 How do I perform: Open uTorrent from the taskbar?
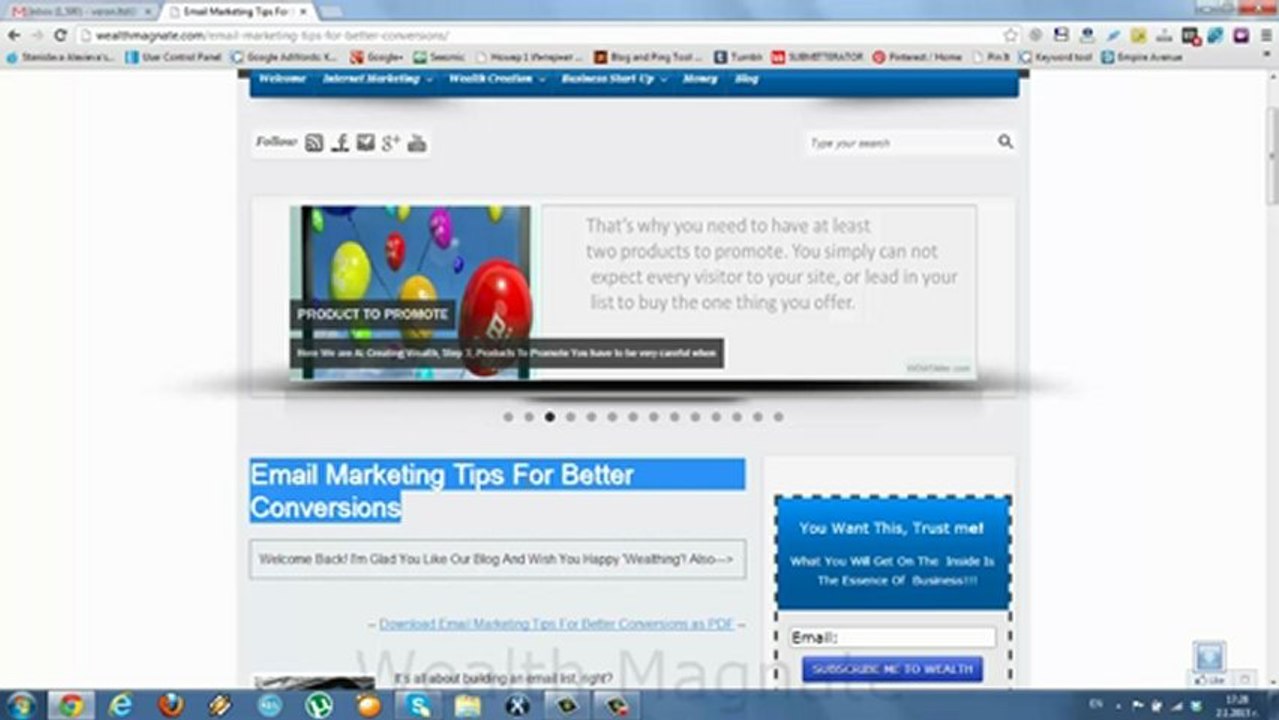(x=319, y=705)
